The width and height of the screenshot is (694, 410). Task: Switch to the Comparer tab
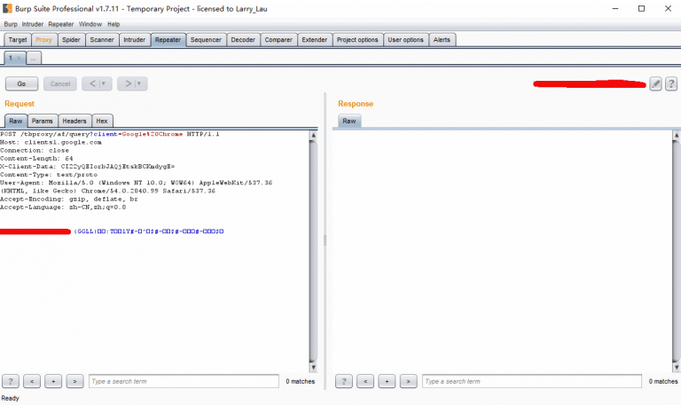point(278,40)
